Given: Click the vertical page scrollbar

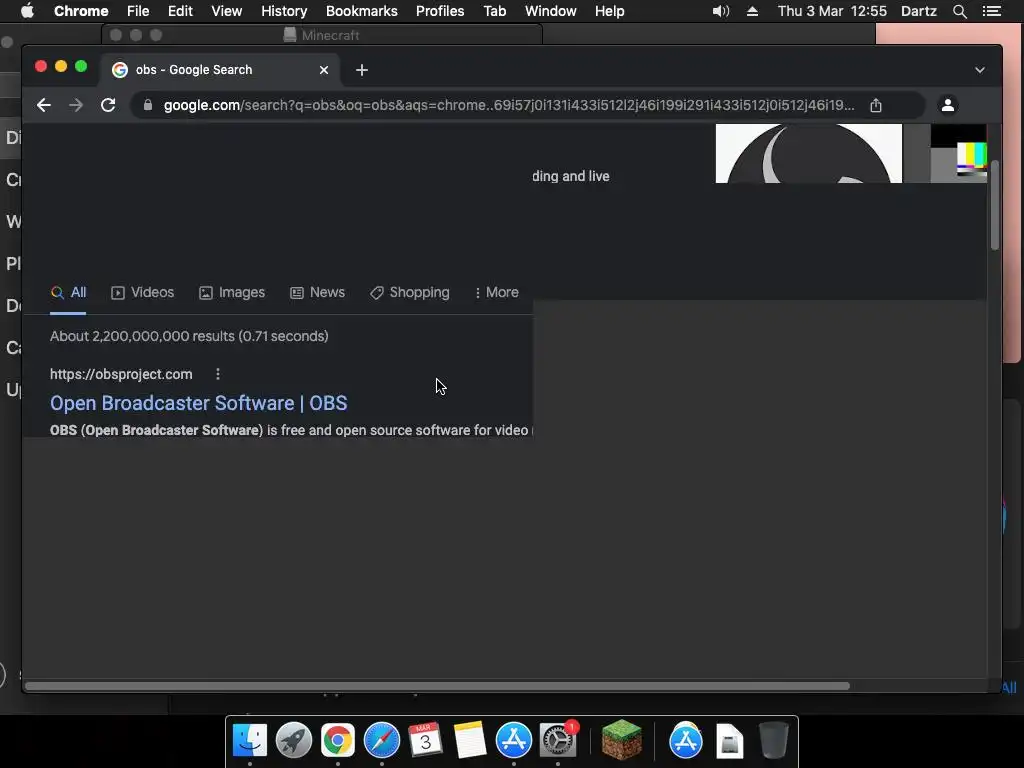Looking at the screenshot, I should pos(995,204).
